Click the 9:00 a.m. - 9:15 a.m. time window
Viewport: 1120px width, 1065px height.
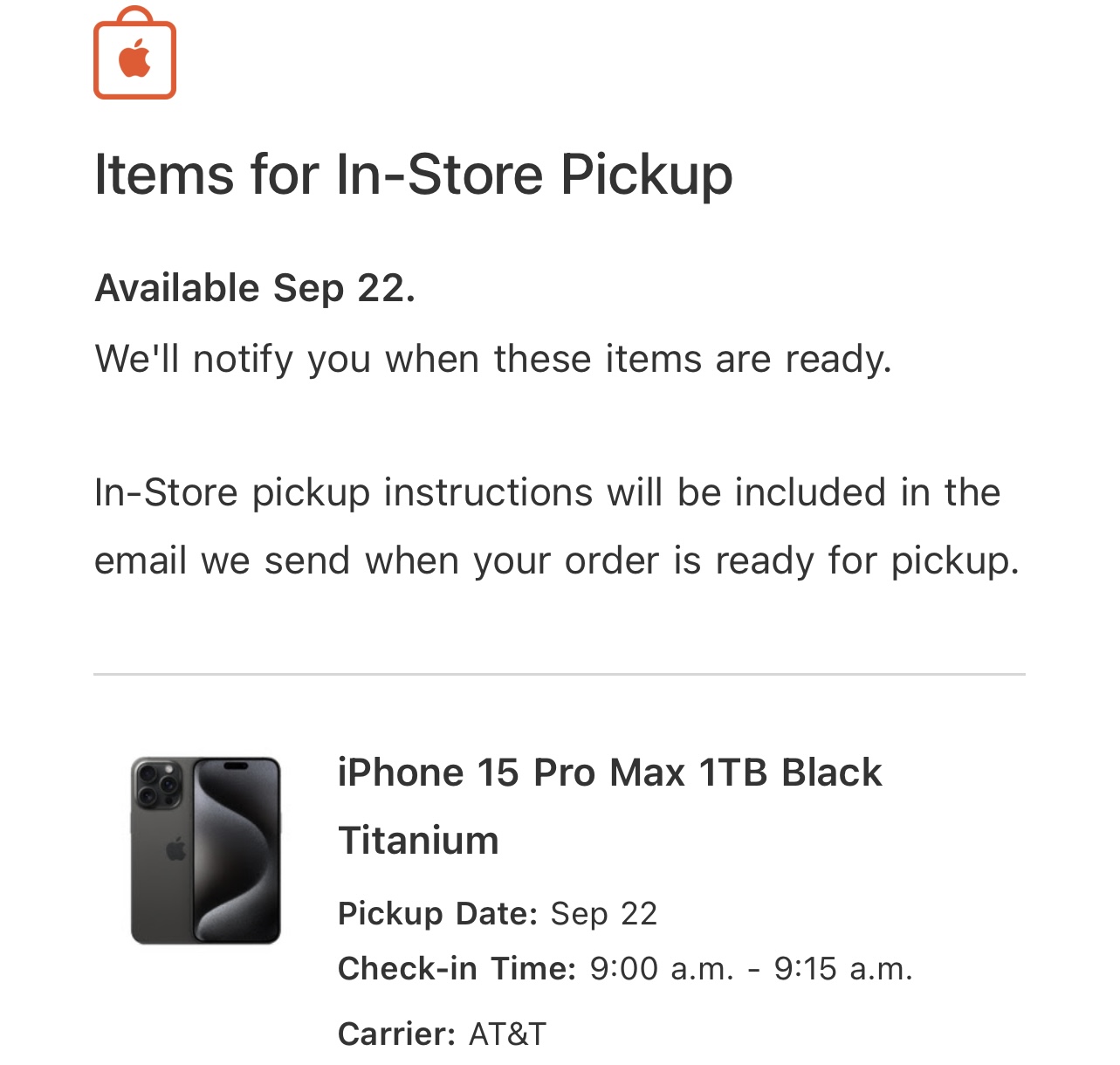tap(752, 969)
